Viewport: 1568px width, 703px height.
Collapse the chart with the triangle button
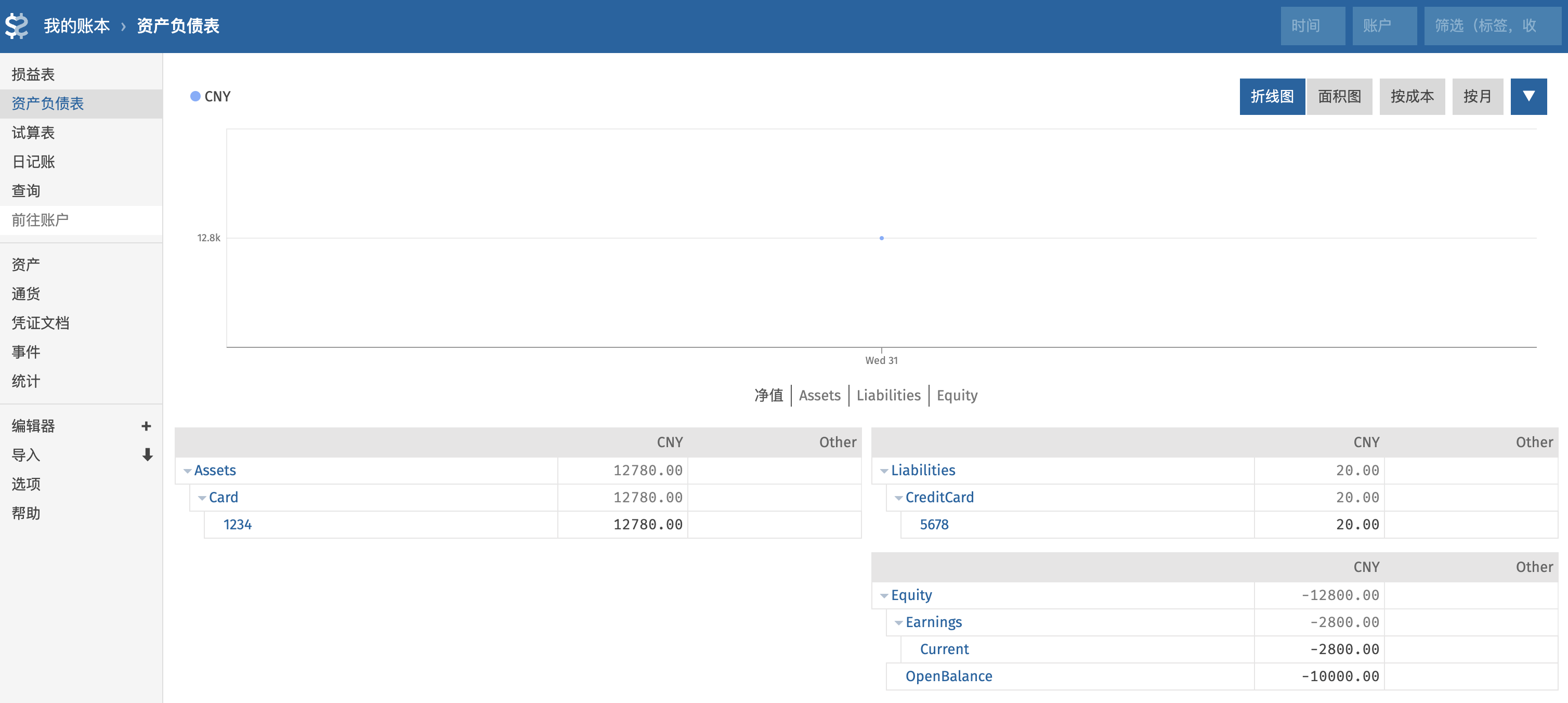(x=1528, y=96)
